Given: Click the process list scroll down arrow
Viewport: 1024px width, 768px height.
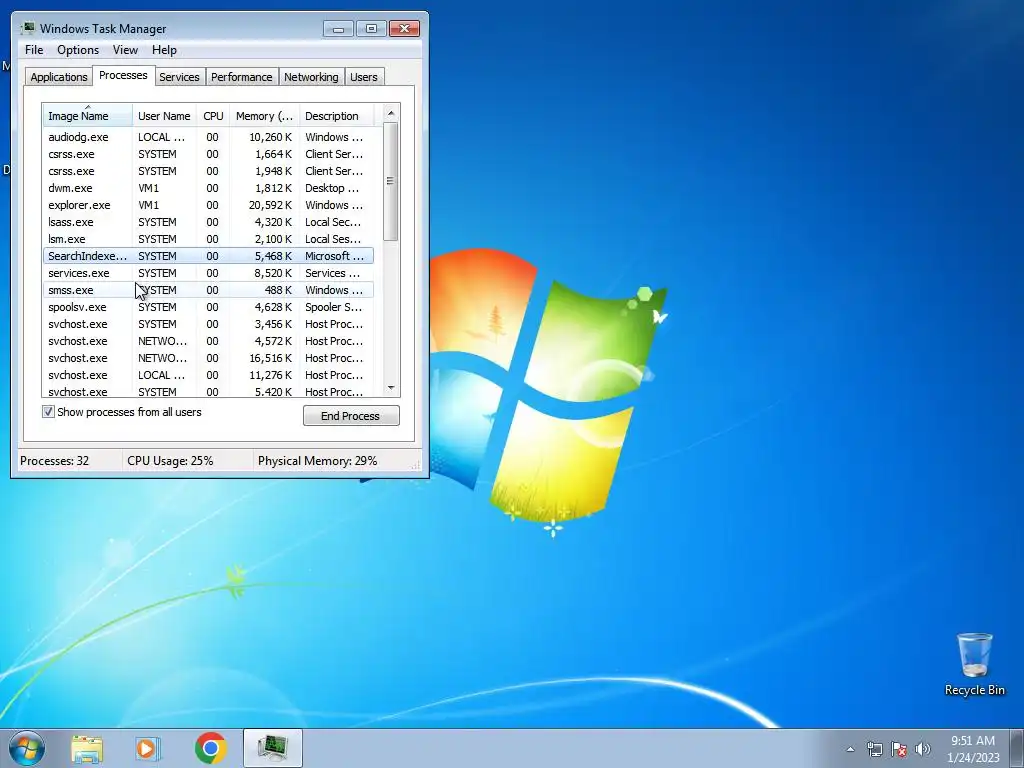Looking at the screenshot, I should point(391,388).
